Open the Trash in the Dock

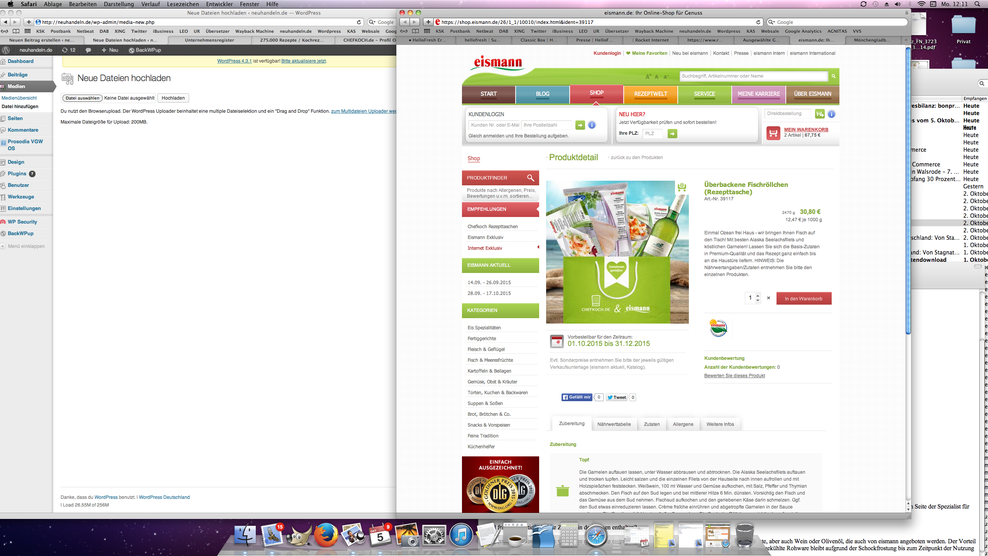(x=745, y=535)
